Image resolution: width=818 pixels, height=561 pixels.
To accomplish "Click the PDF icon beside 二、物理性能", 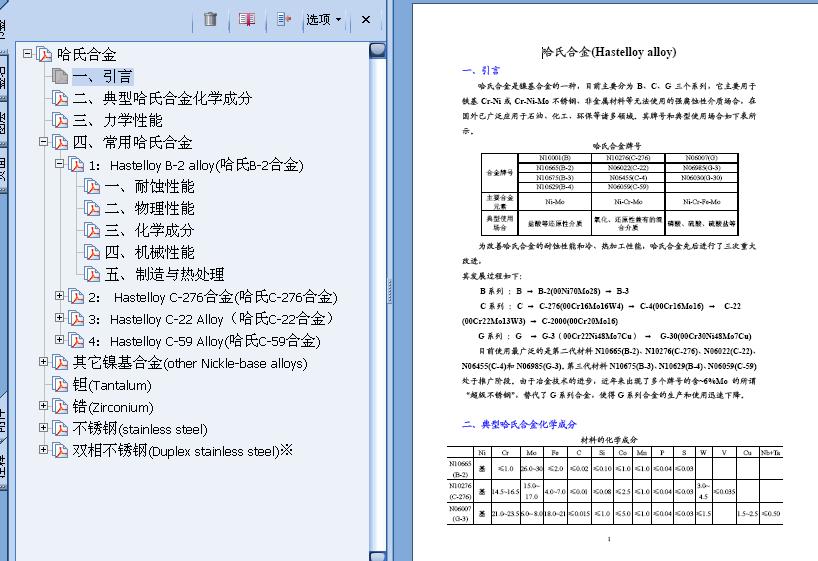I will tap(92, 209).
